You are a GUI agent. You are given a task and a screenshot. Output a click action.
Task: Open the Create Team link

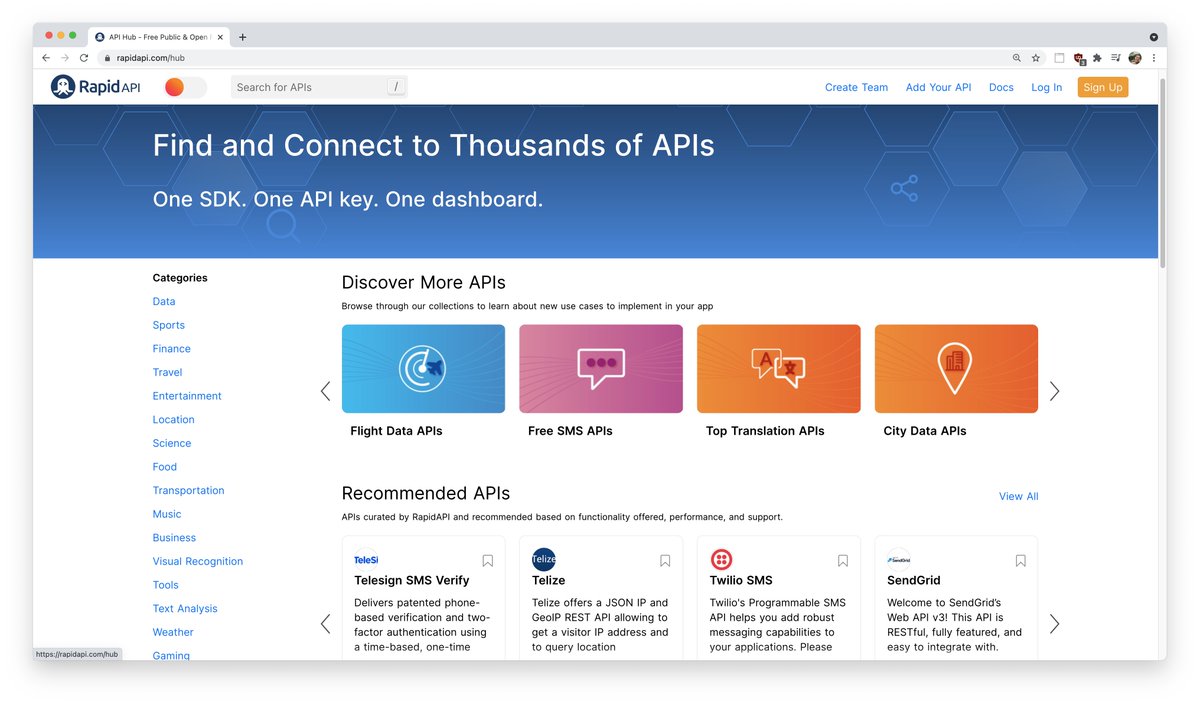pyautogui.click(x=856, y=87)
